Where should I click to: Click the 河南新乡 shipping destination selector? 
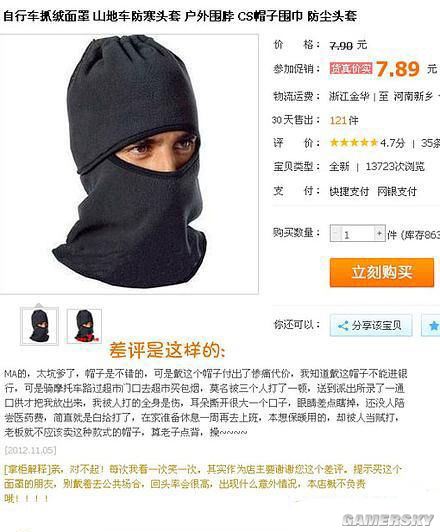414,97
